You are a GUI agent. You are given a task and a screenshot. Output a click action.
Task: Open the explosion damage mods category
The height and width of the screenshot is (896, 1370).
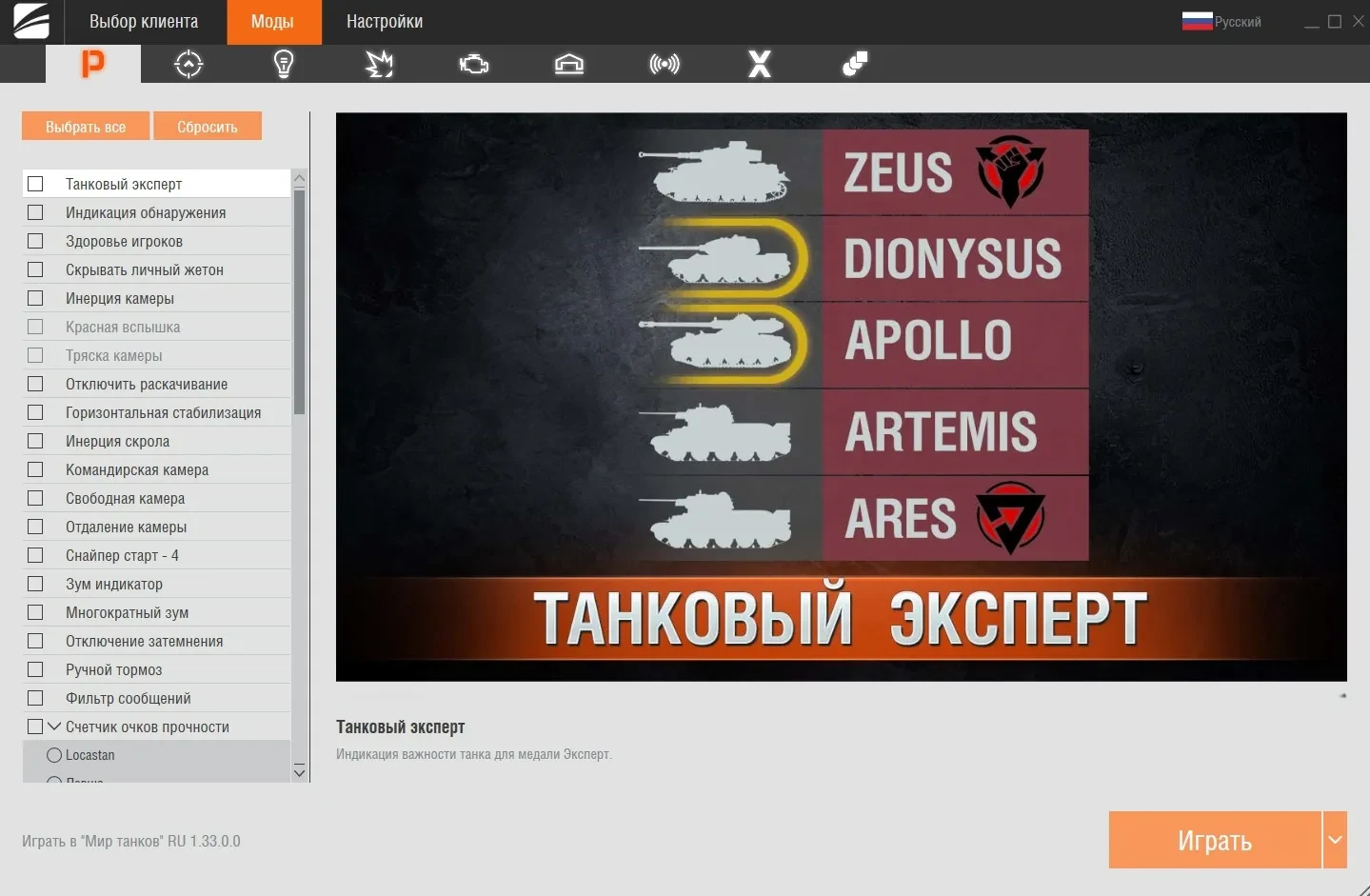click(379, 64)
